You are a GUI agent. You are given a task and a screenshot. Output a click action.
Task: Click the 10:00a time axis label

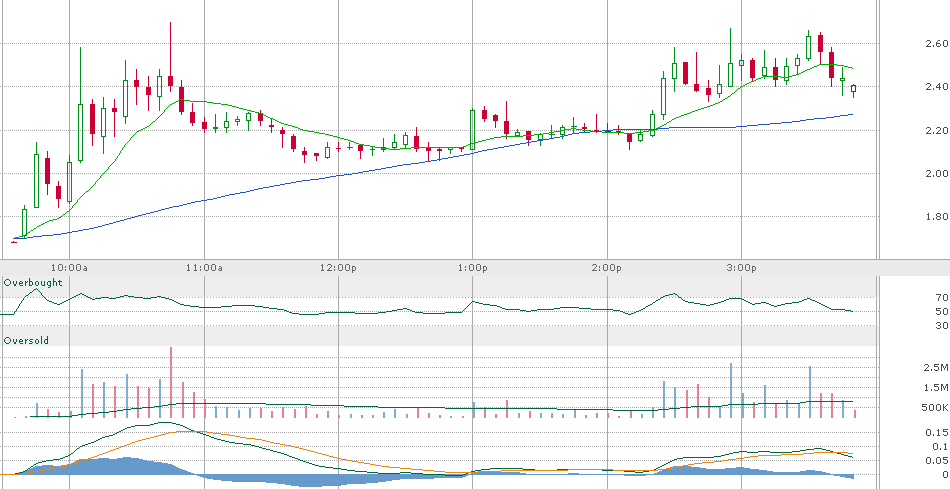(69, 267)
